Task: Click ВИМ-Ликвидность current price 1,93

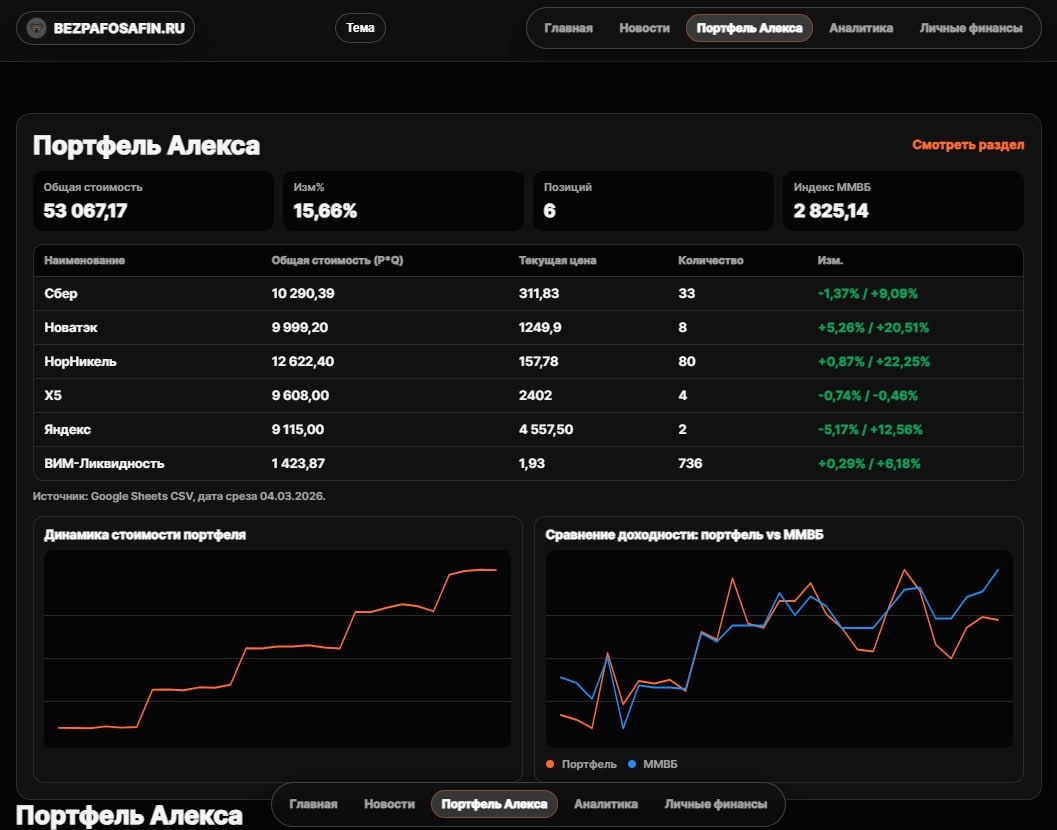Action: (x=531, y=463)
